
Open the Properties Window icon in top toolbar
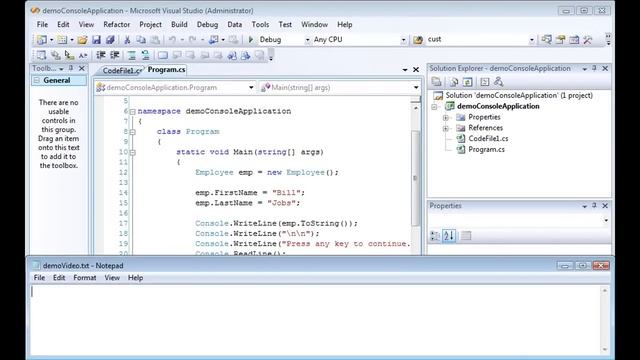click(560, 40)
